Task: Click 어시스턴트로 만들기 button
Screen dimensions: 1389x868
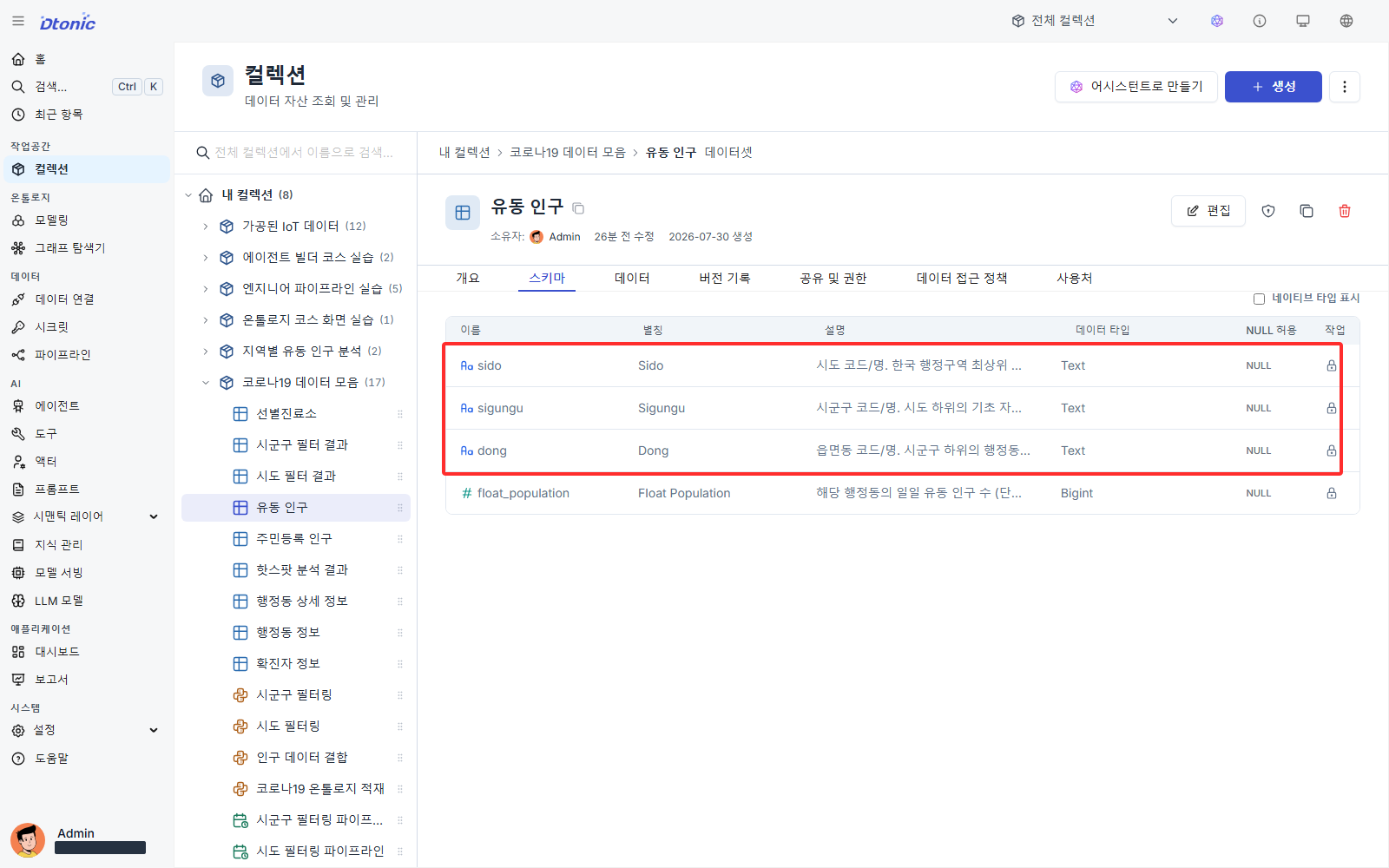Action: pos(1136,87)
